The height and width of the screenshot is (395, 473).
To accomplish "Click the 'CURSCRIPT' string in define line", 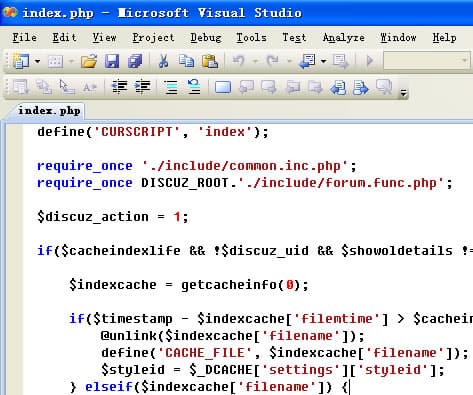I will tap(137, 132).
